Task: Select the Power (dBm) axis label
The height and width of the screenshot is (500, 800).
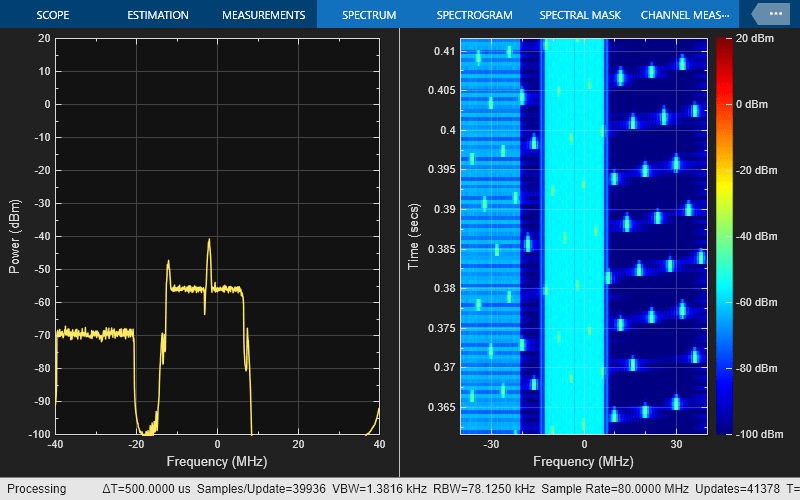Action: pos(15,236)
